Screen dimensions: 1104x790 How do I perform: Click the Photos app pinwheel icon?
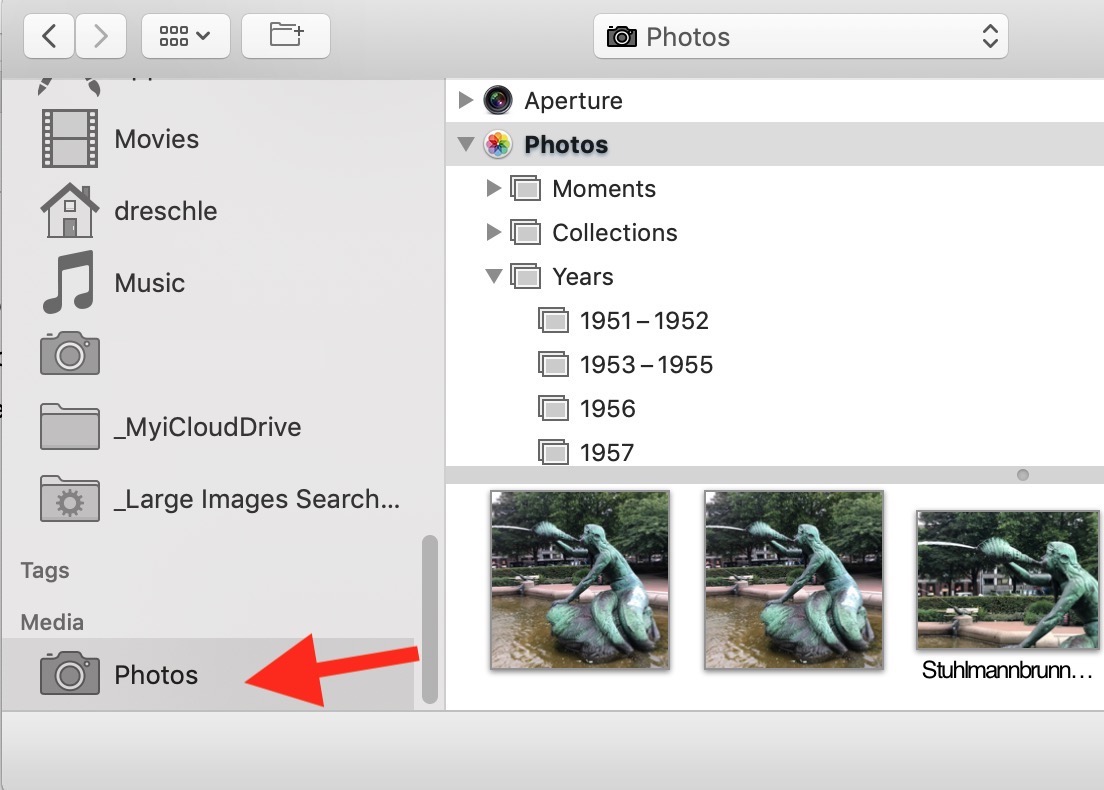498,144
